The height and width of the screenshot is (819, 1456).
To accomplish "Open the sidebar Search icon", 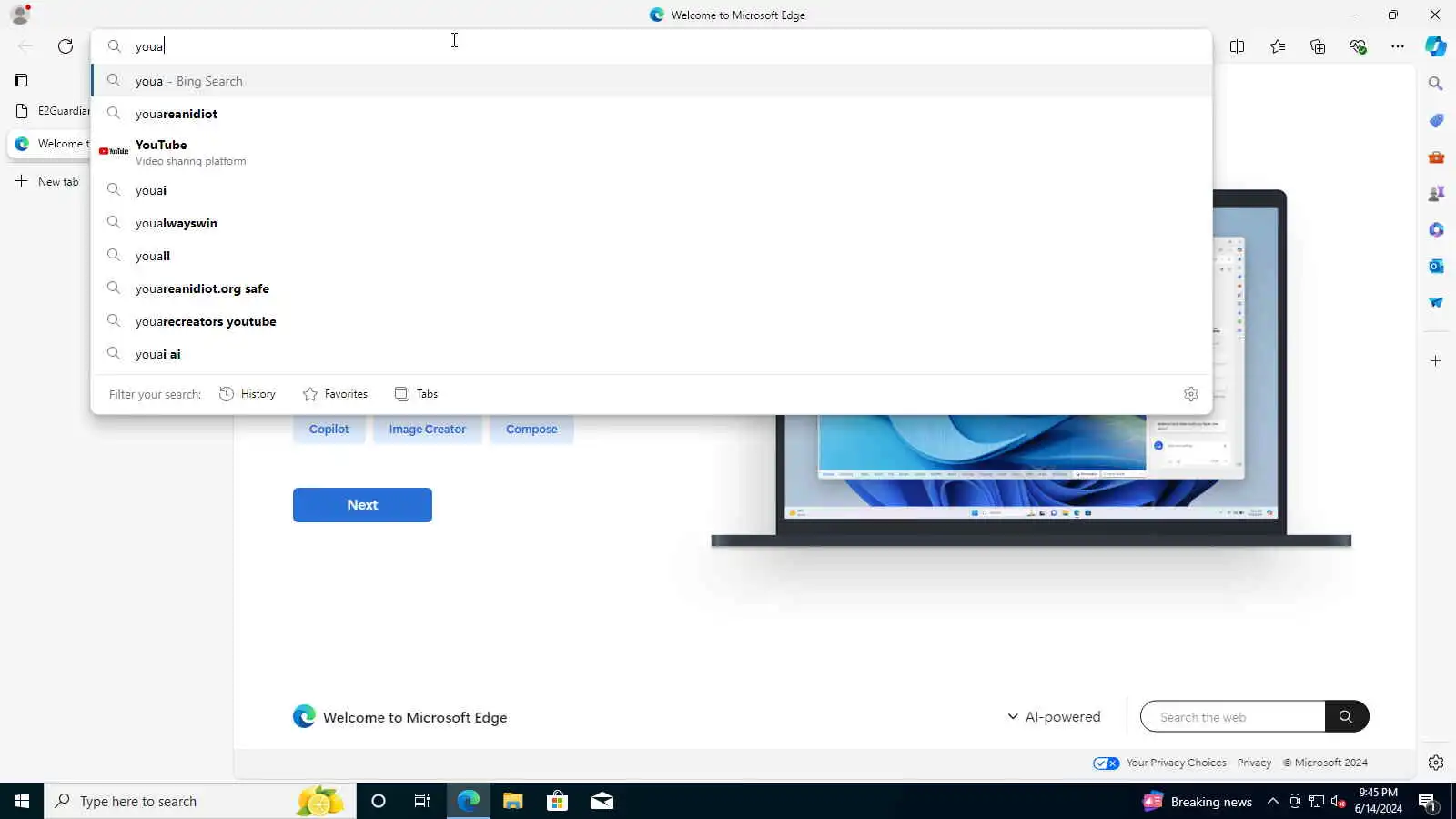I will [x=1436, y=84].
